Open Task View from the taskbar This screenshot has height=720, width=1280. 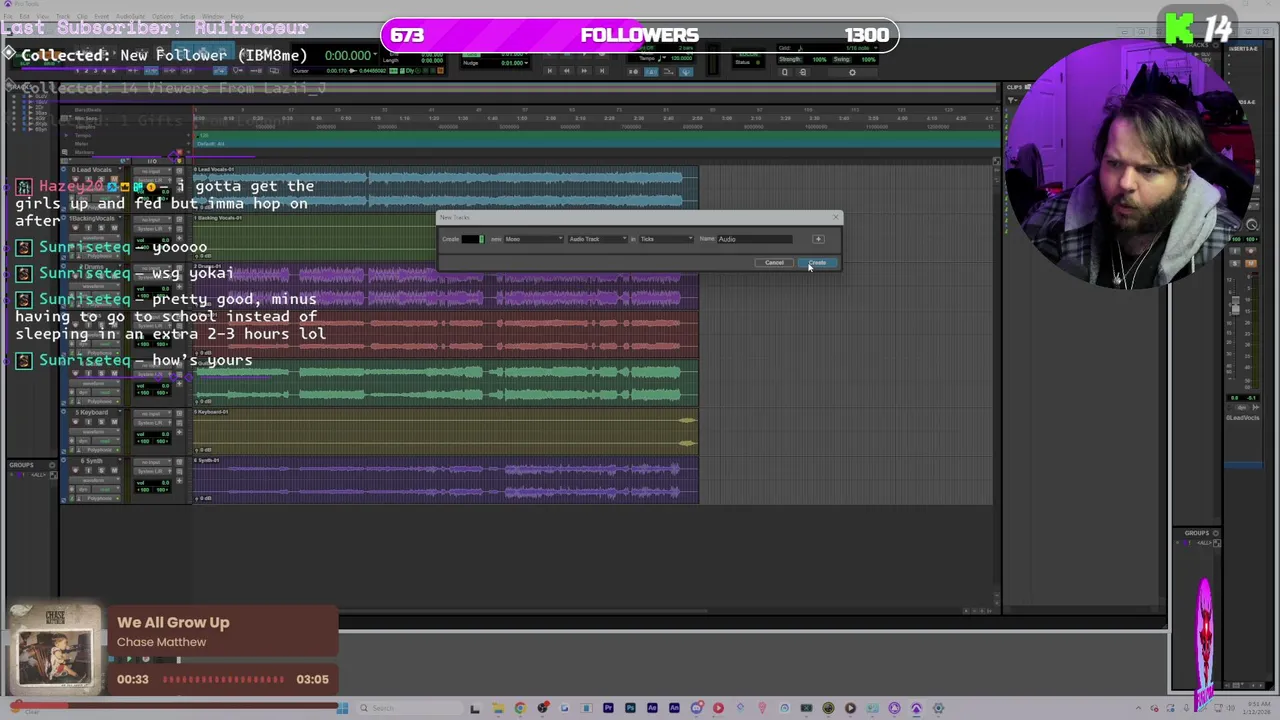pos(475,708)
